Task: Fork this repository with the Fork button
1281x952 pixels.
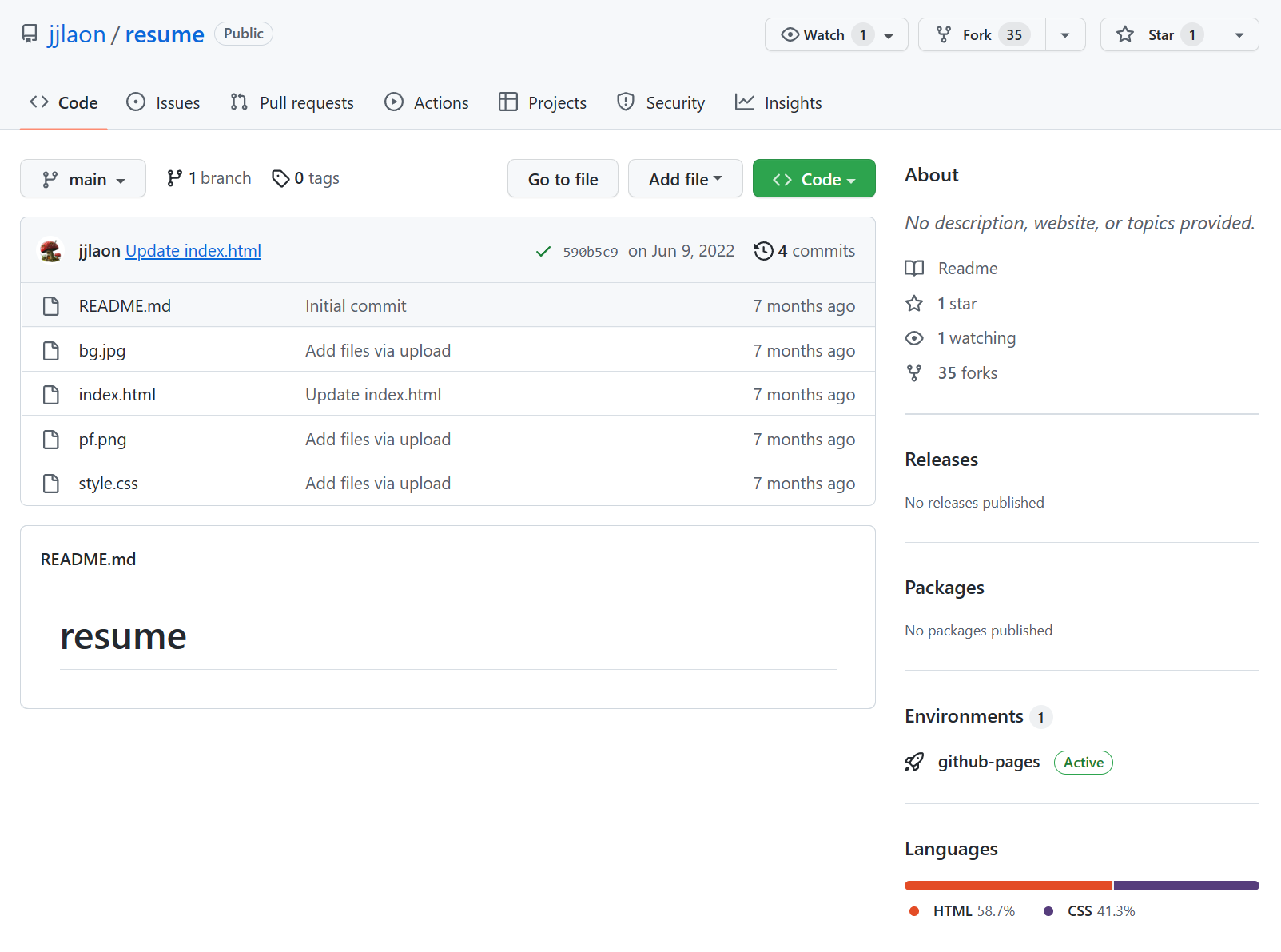Action: pyautogui.click(x=981, y=34)
